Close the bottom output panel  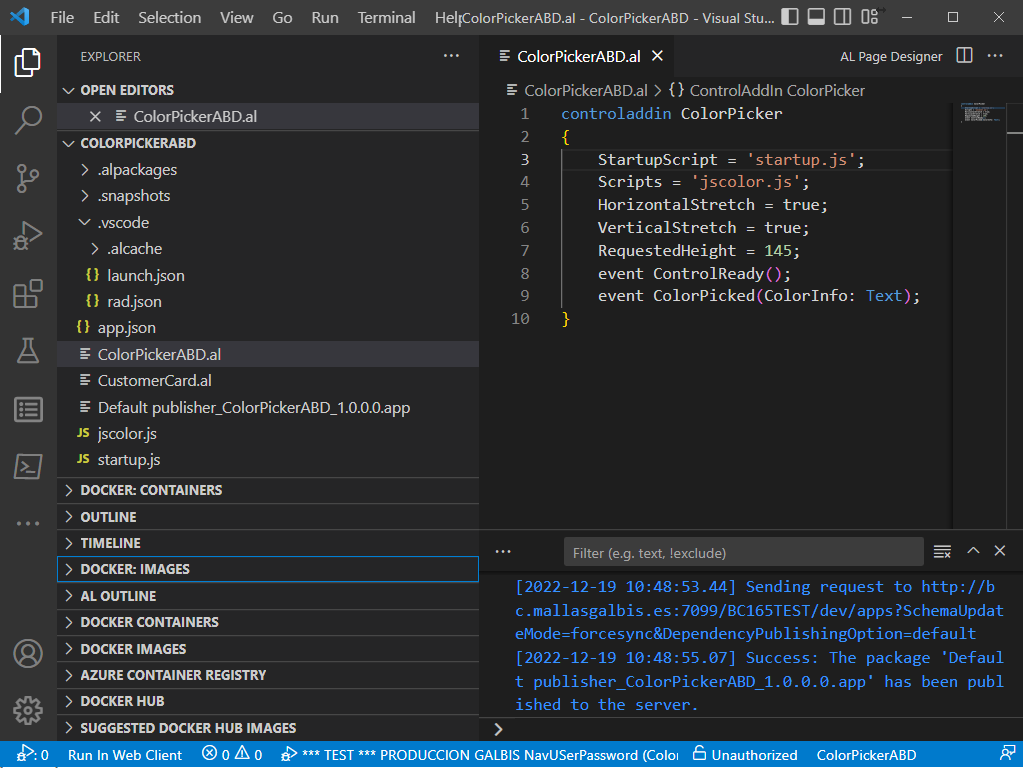pyautogui.click(x=1000, y=551)
